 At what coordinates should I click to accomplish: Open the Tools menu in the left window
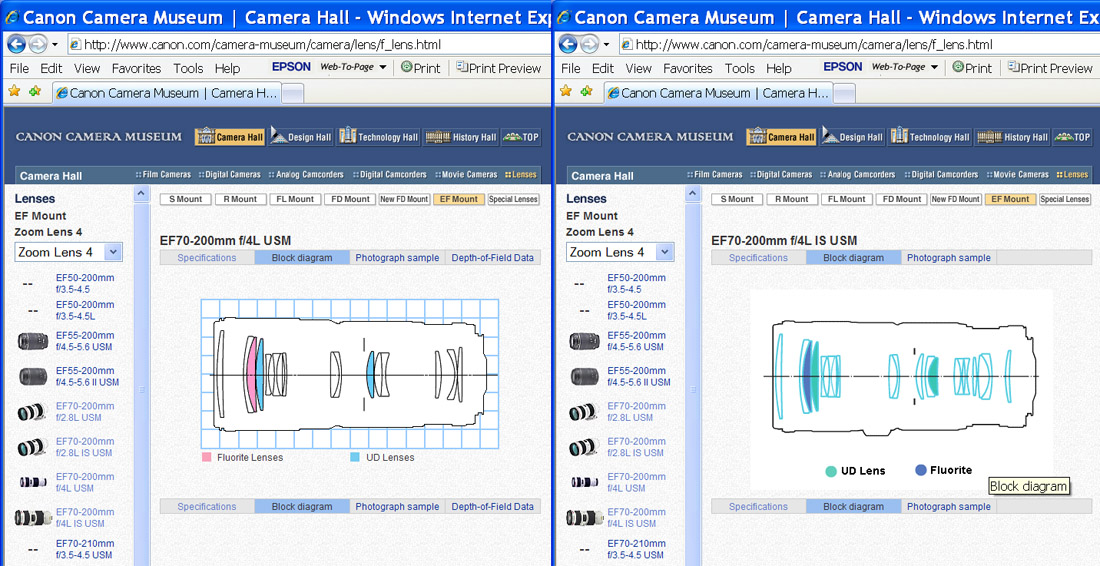click(188, 68)
